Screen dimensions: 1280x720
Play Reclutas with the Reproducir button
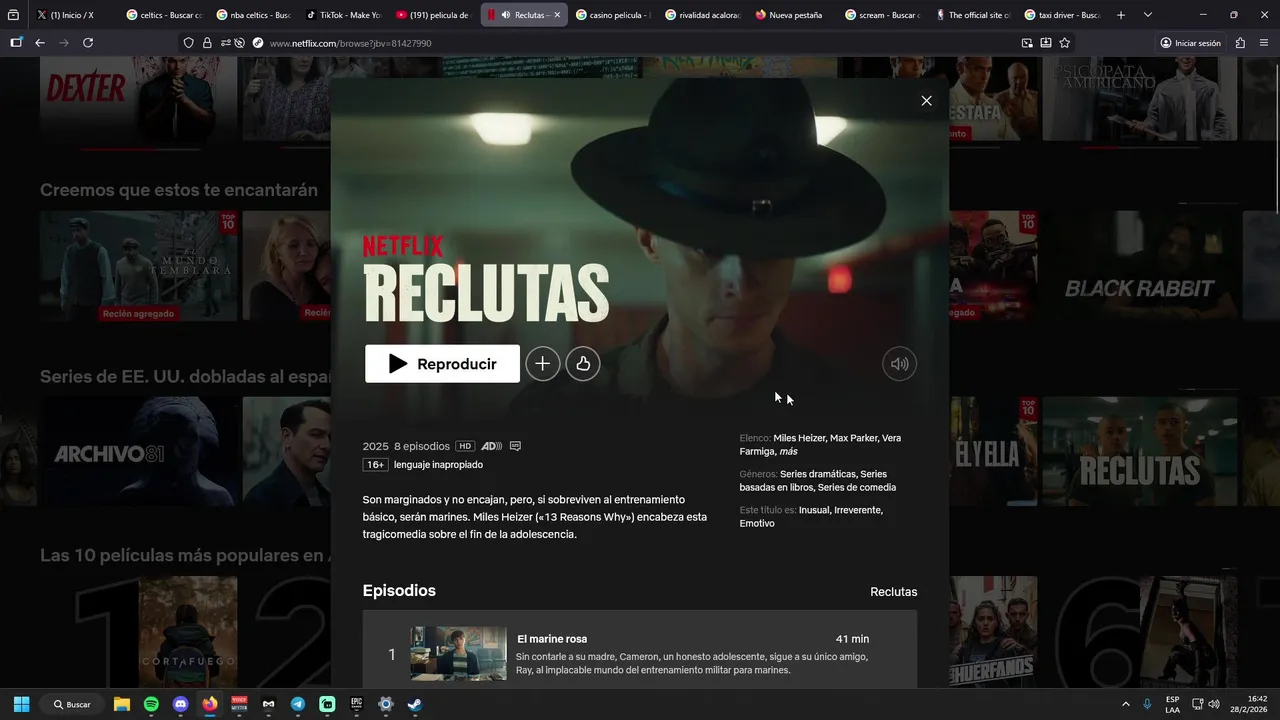click(442, 364)
